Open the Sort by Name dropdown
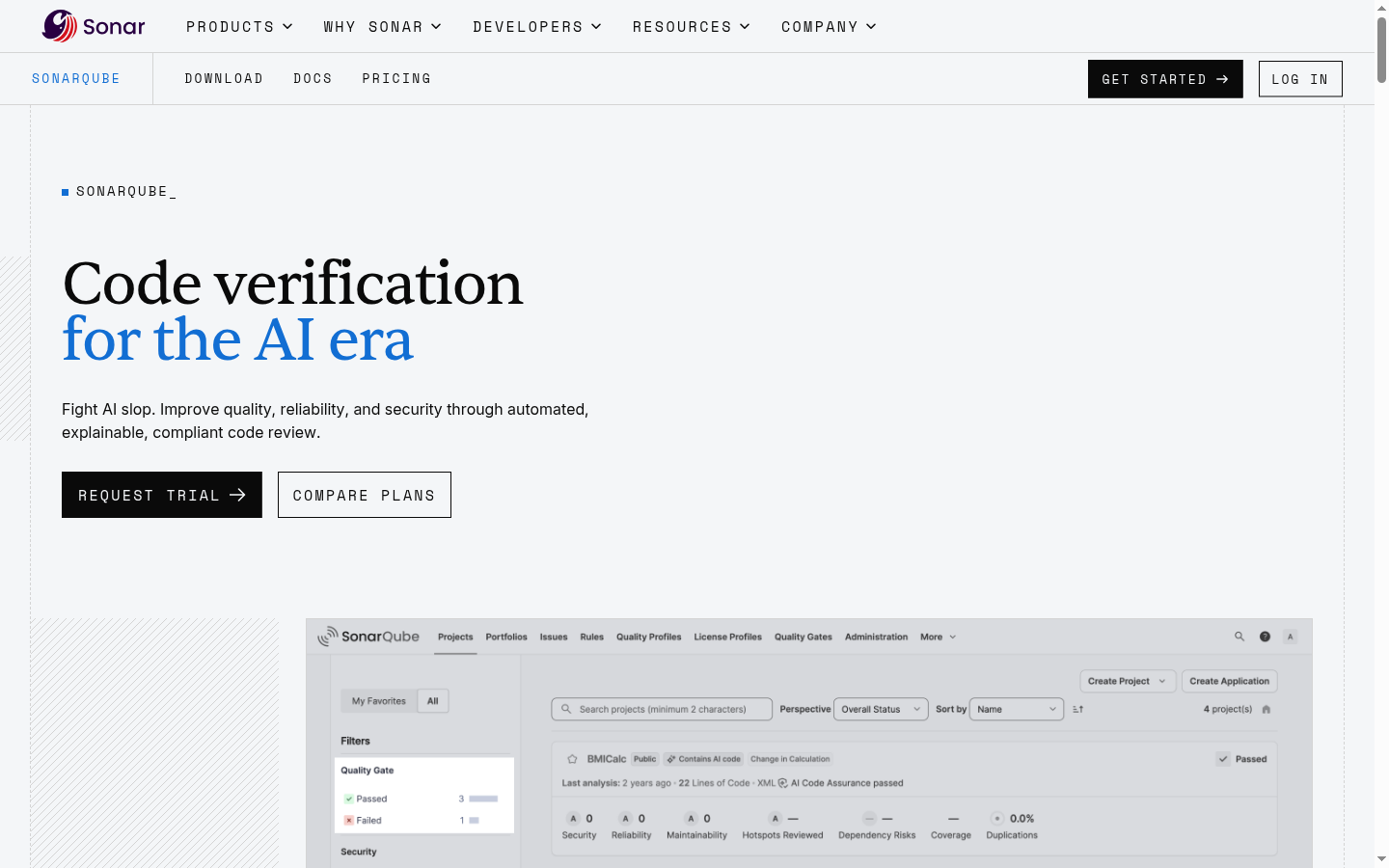Screen dimensions: 1389x868 pyautogui.click(x=1017, y=709)
